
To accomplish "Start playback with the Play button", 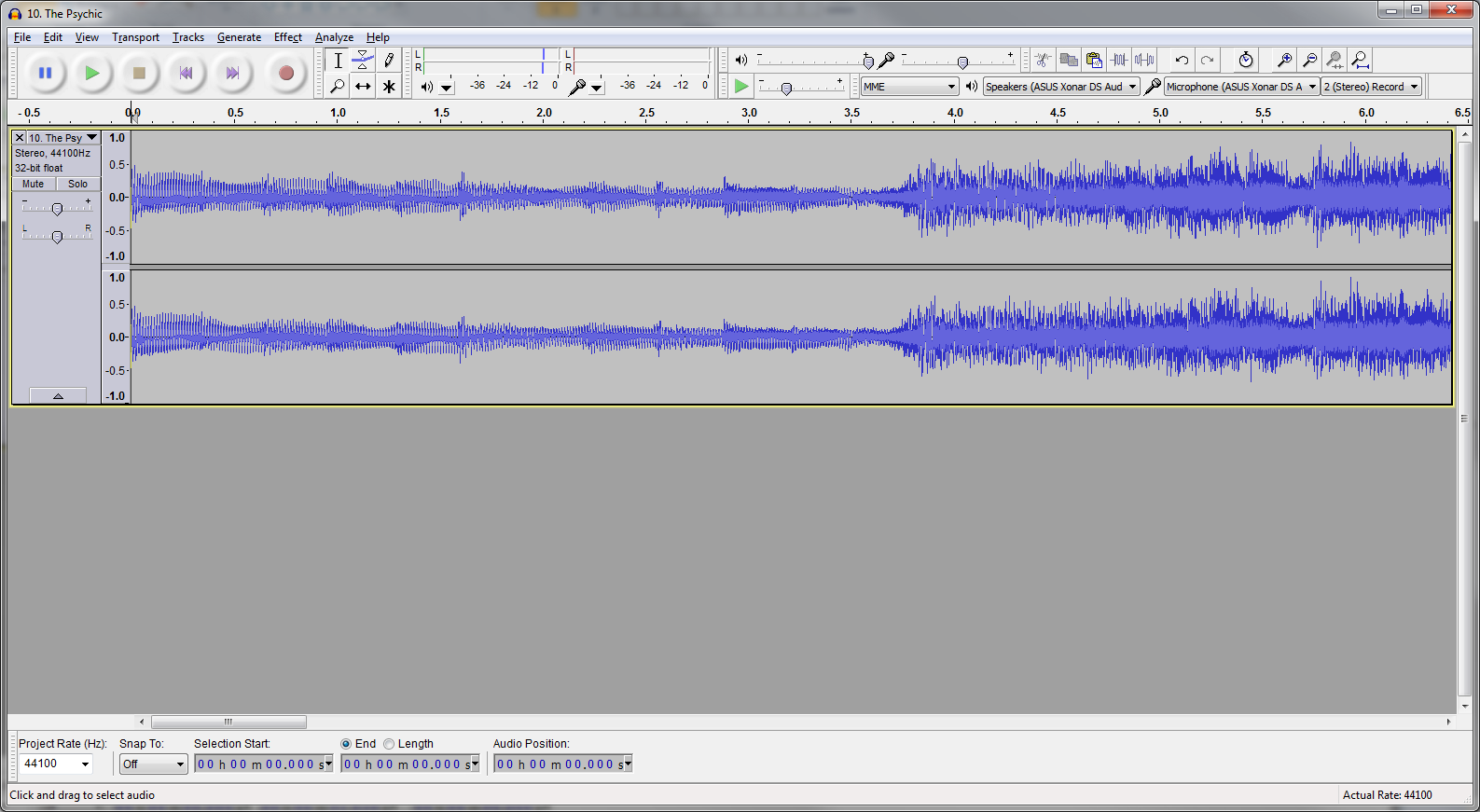I will tap(91, 73).
